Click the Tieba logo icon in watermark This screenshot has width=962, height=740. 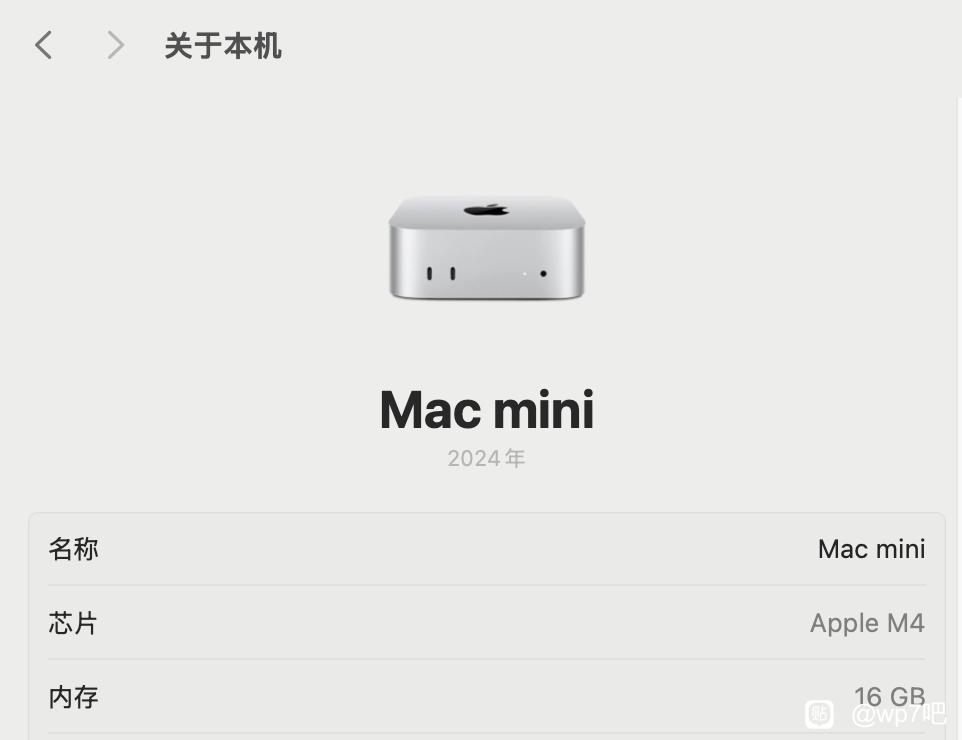pyautogui.click(x=819, y=714)
